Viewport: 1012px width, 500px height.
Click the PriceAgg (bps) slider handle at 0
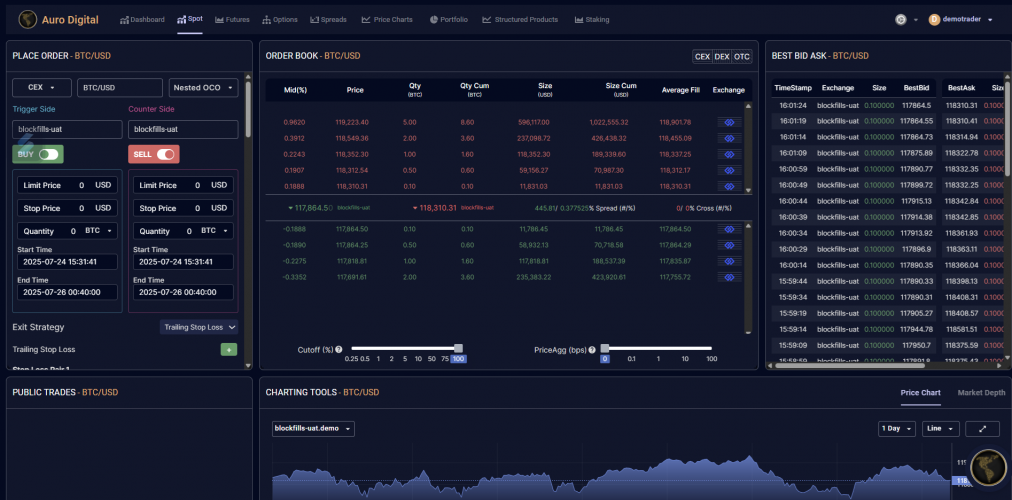click(605, 348)
